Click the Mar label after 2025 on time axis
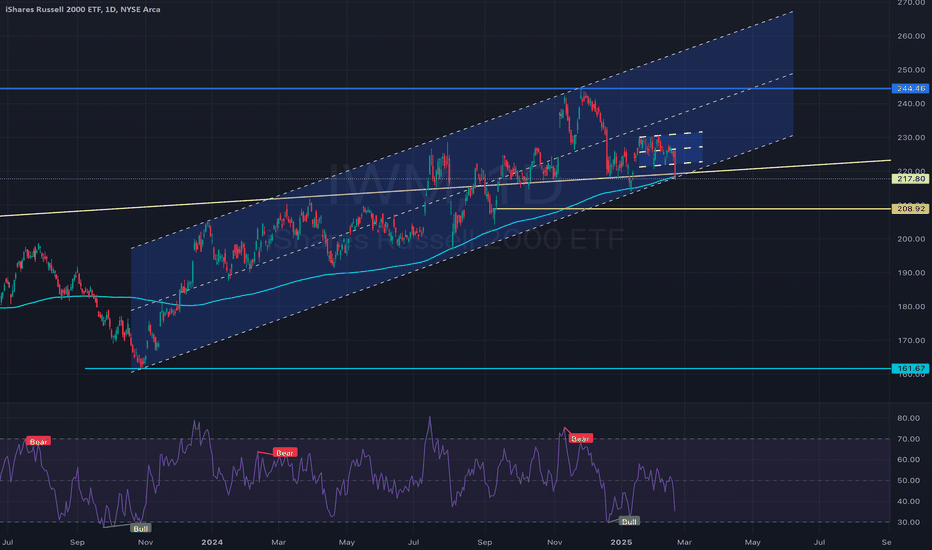The height and width of the screenshot is (550, 932). [684, 542]
